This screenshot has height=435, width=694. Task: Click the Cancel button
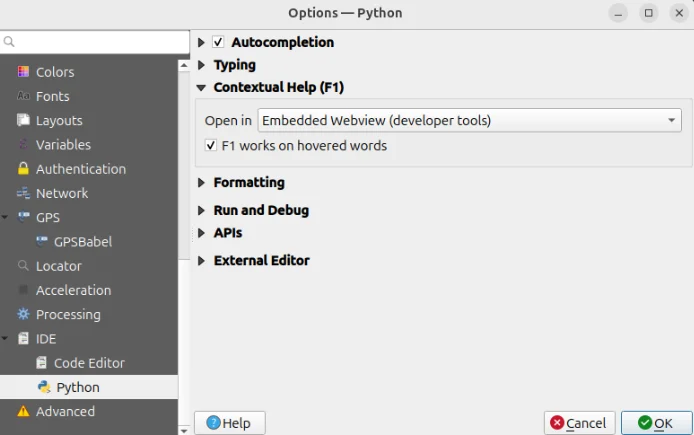(x=579, y=423)
